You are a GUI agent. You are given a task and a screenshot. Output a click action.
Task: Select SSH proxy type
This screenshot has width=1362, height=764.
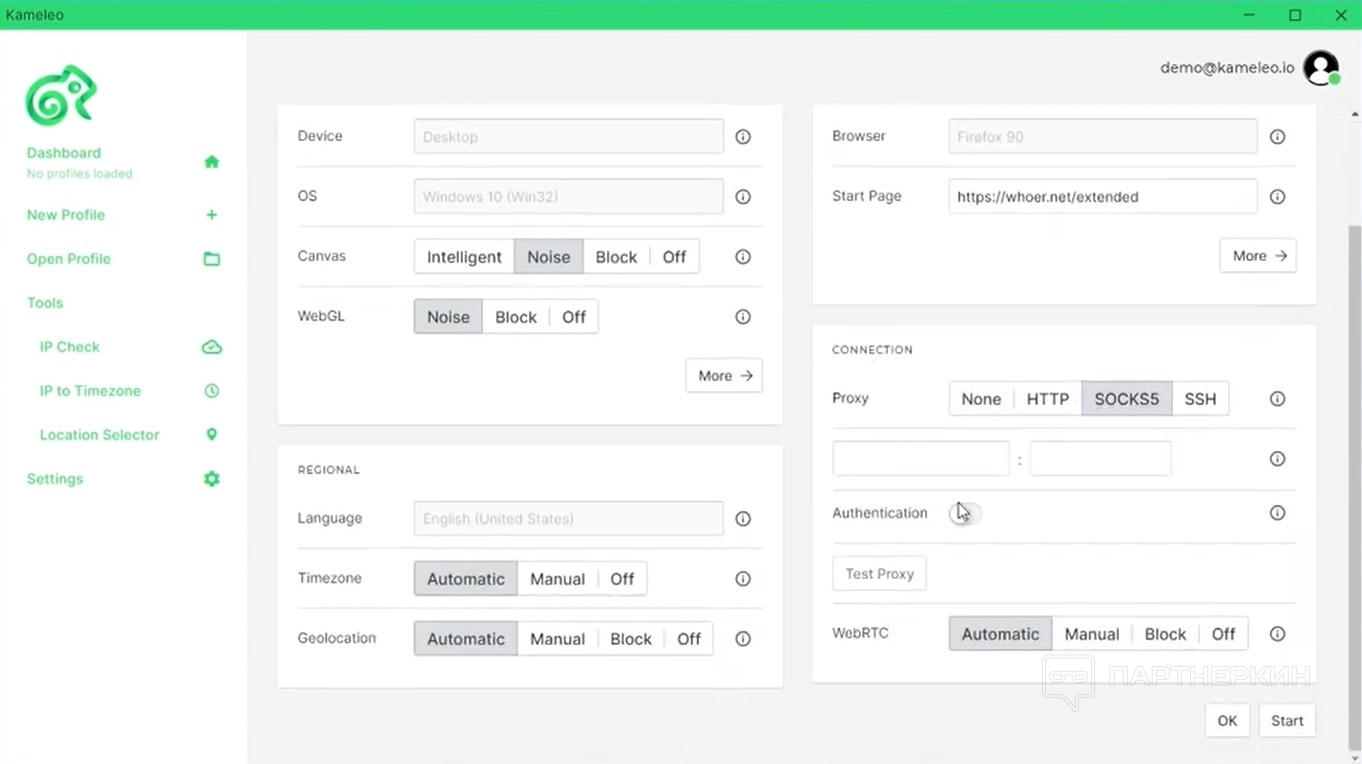pyautogui.click(x=1200, y=399)
